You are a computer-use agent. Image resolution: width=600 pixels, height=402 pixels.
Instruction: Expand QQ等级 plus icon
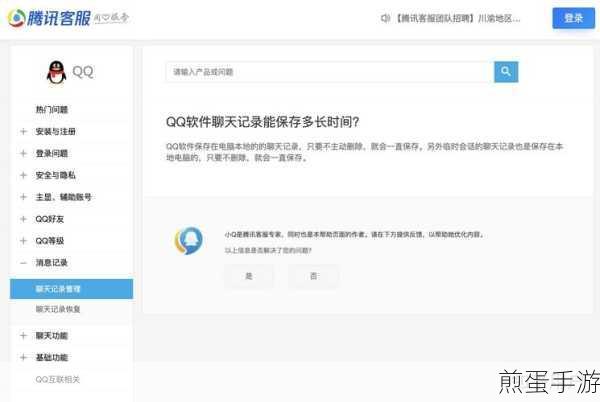[x=23, y=241]
